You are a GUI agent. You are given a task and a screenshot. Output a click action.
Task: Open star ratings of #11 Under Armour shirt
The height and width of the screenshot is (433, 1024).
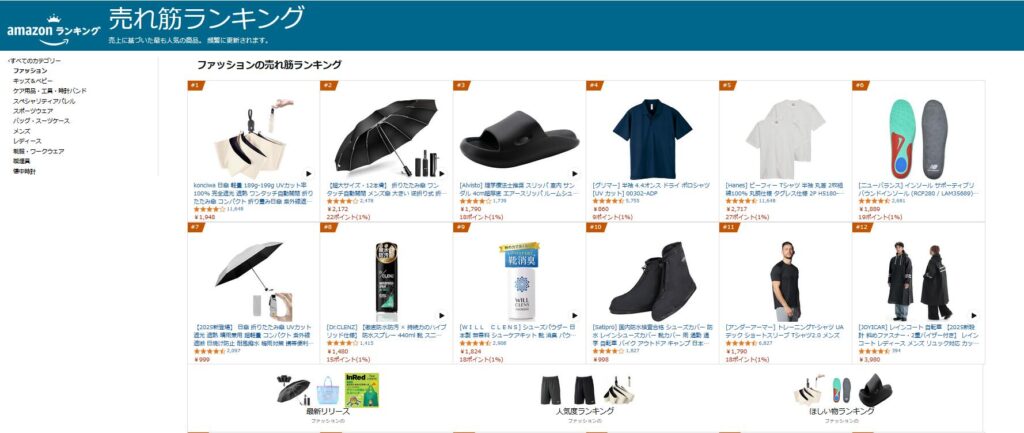(741, 343)
